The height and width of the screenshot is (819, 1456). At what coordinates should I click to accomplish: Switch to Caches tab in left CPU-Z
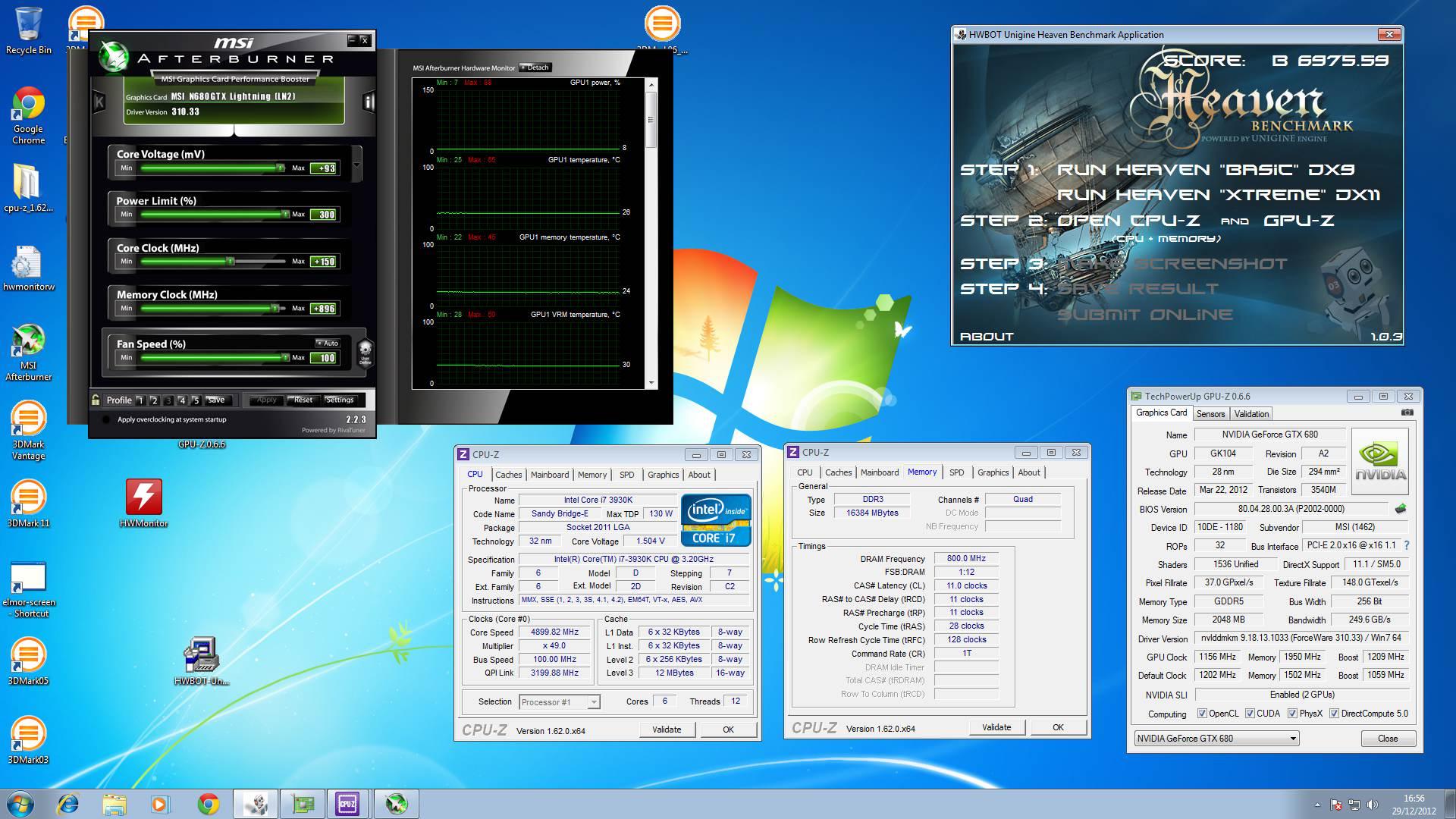[x=508, y=475]
